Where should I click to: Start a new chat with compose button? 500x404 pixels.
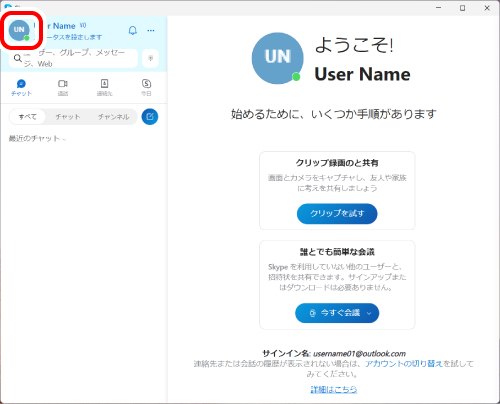(150, 117)
